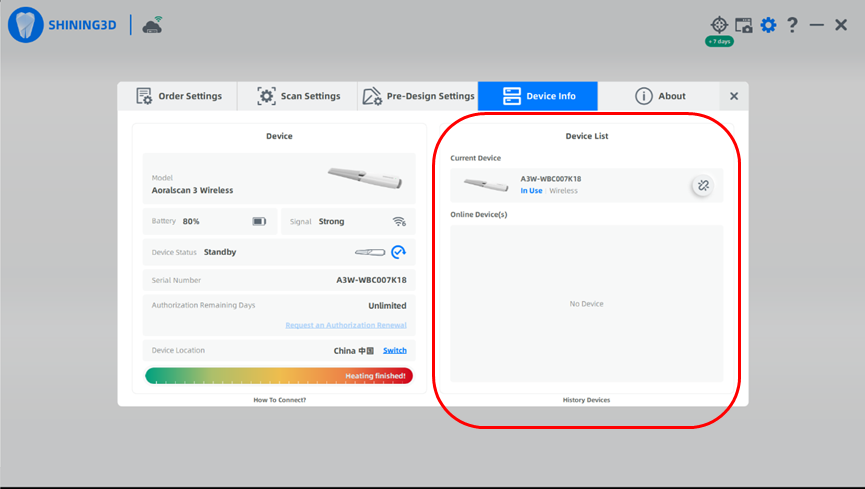Open the cloud connection status icon
865x489 pixels.
click(x=152, y=25)
